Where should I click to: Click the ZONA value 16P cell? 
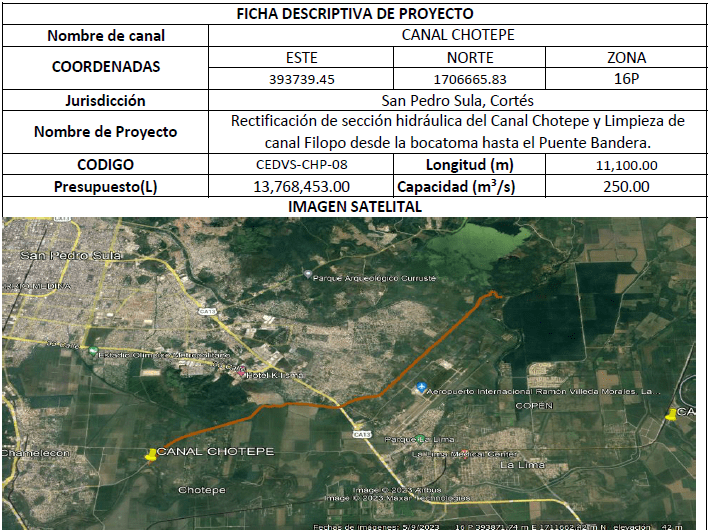pos(626,78)
